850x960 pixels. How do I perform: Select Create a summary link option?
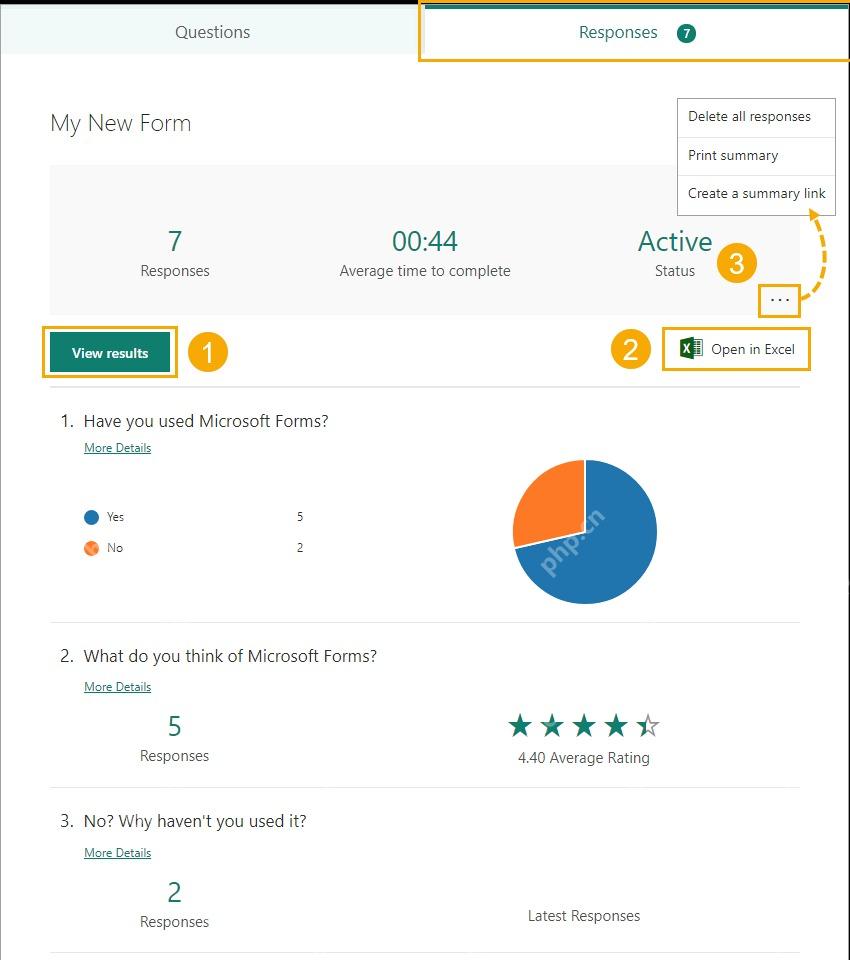[756, 193]
